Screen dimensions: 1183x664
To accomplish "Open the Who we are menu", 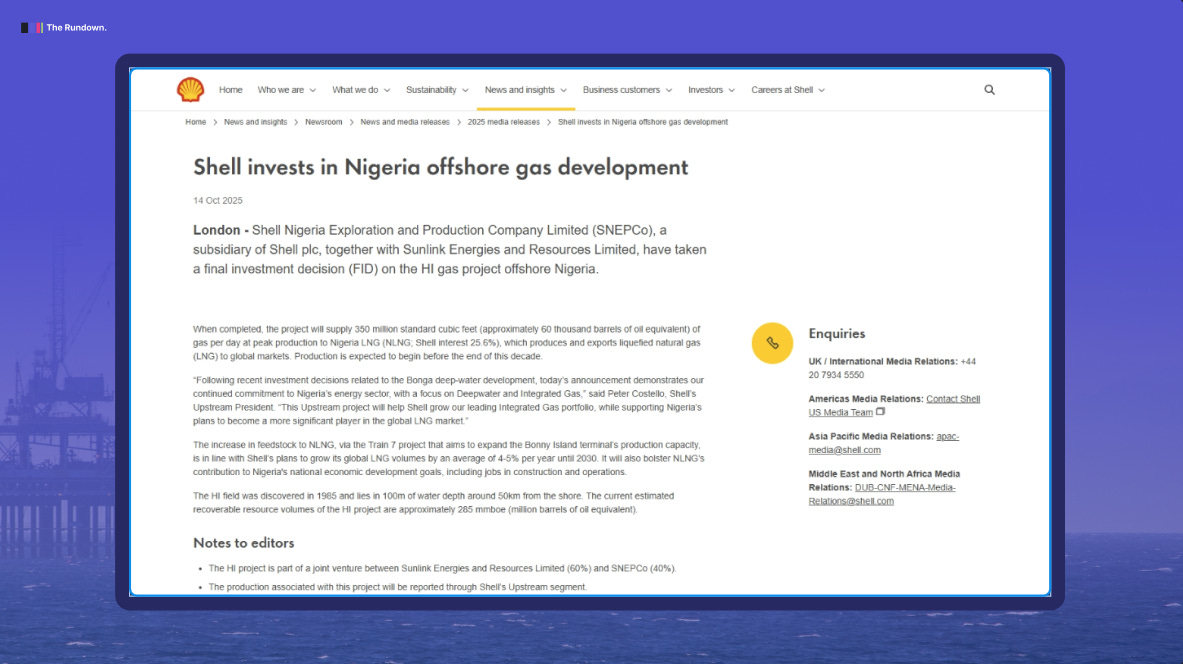I will pyautogui.click(x=287, y=90).
